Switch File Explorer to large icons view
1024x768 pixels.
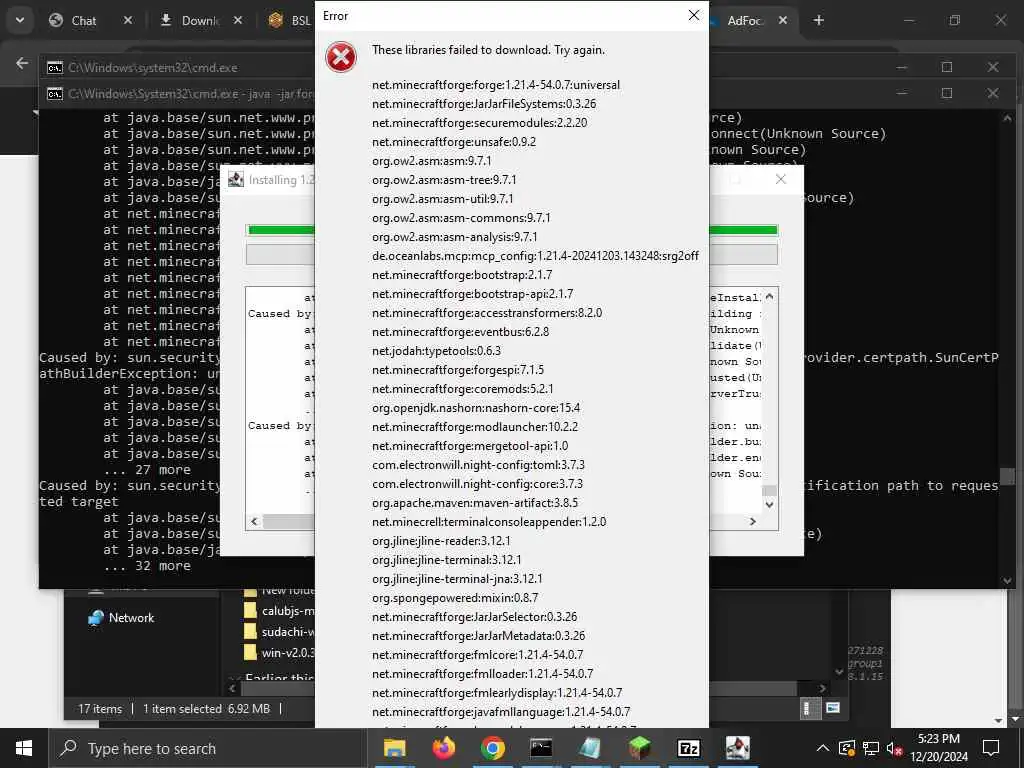pos(833,708)
